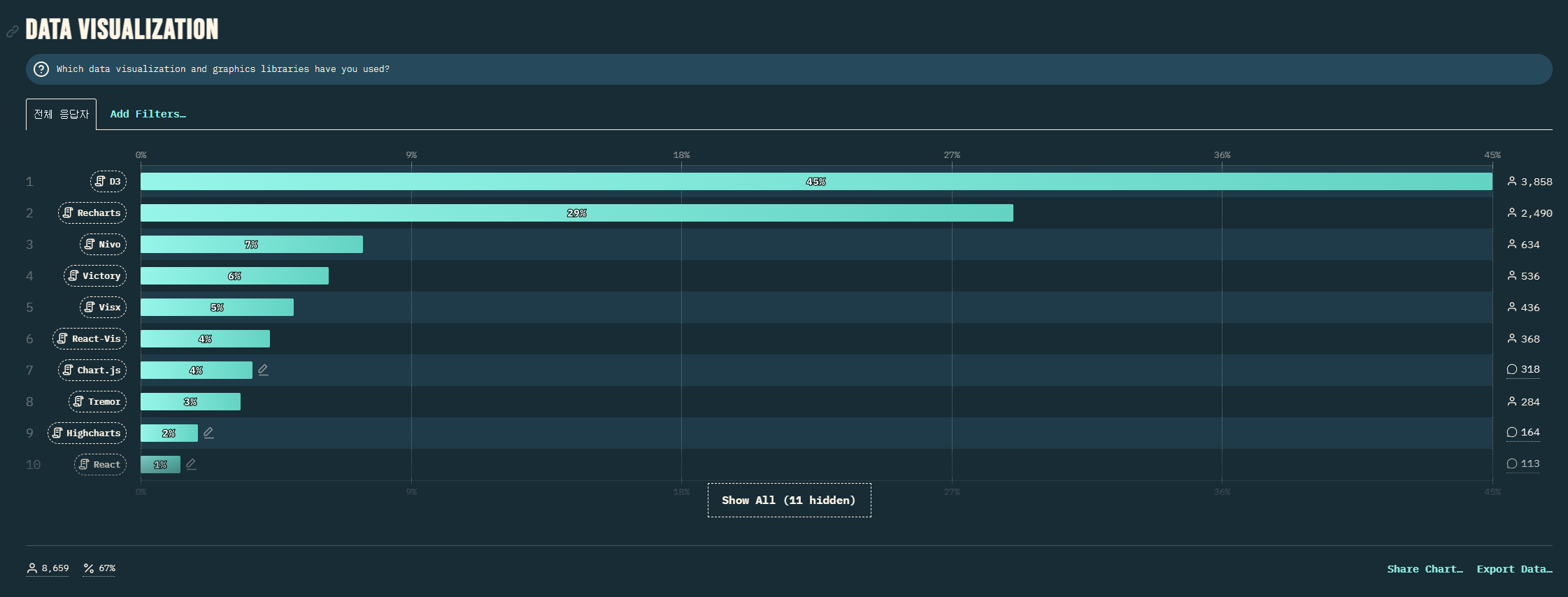Click the D3 45% bar
The height and width of the screenshot is (597, 1568).
(816, 181)
